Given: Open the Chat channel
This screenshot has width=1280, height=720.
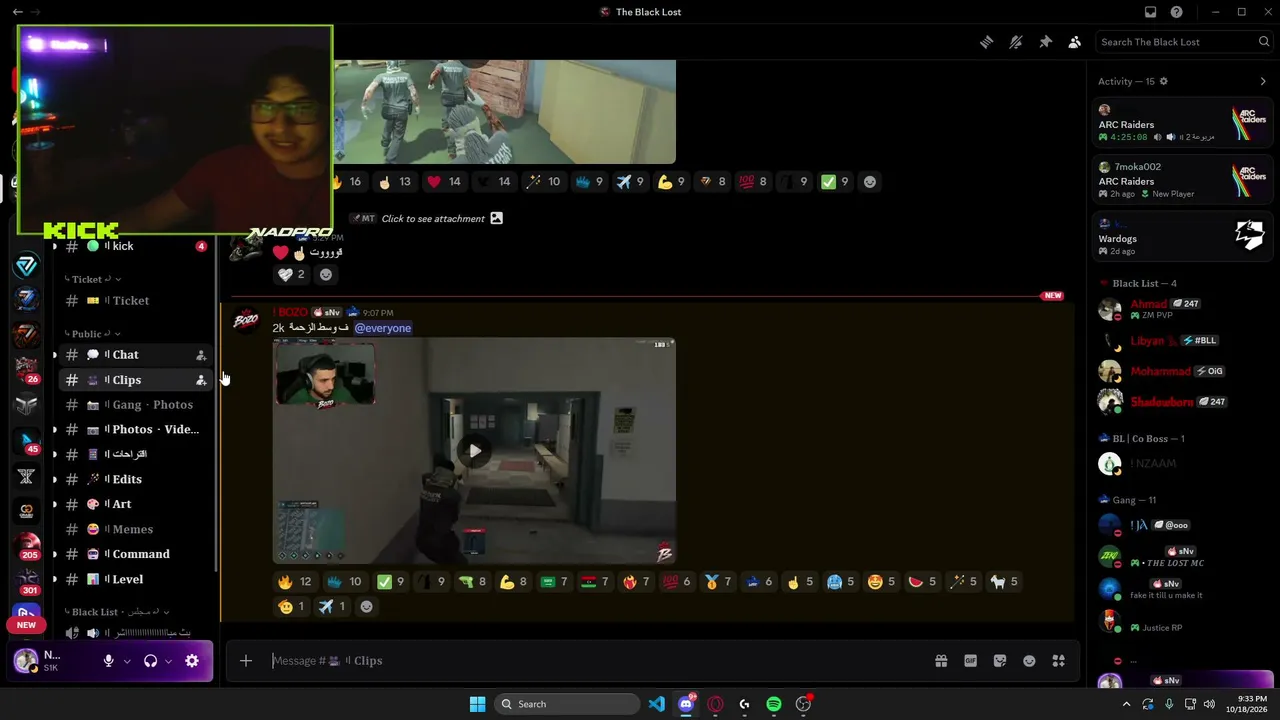Looking at the screenshot, I should (126, 355).
